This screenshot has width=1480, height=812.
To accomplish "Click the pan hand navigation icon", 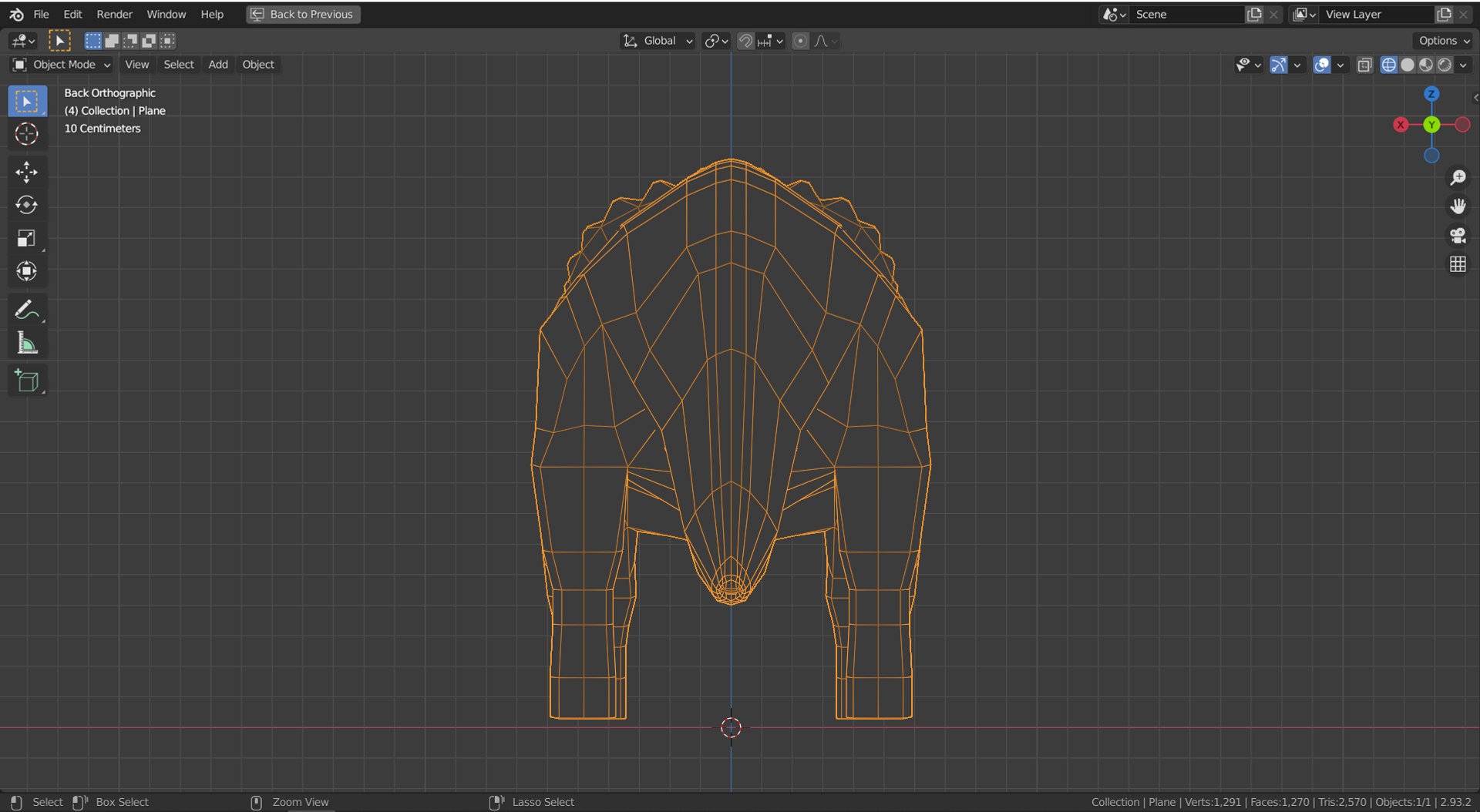I will 1457,206.
